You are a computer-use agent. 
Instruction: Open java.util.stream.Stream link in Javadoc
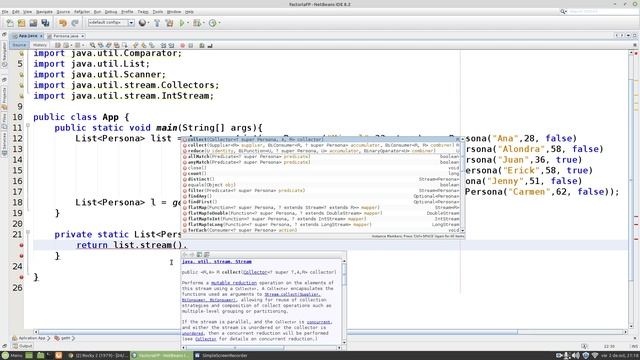pos(217,262)
